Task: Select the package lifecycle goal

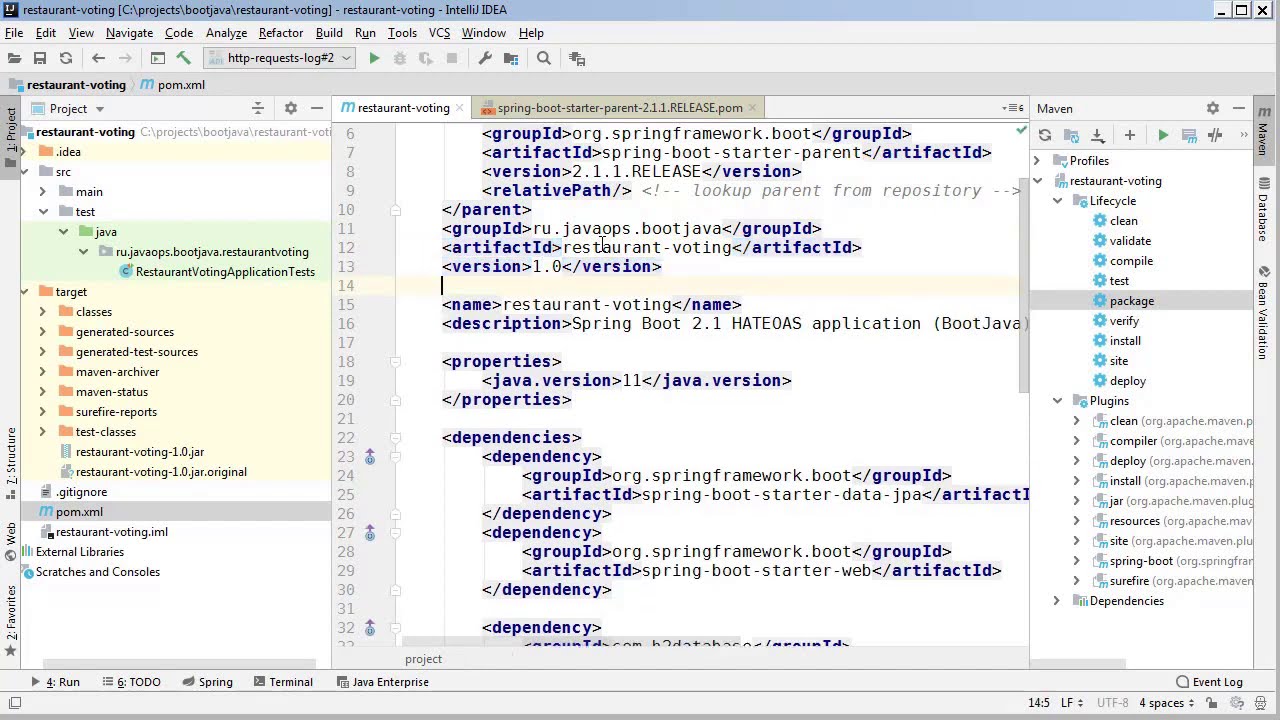Action: pyautogui.click(x=1131, y=301)
